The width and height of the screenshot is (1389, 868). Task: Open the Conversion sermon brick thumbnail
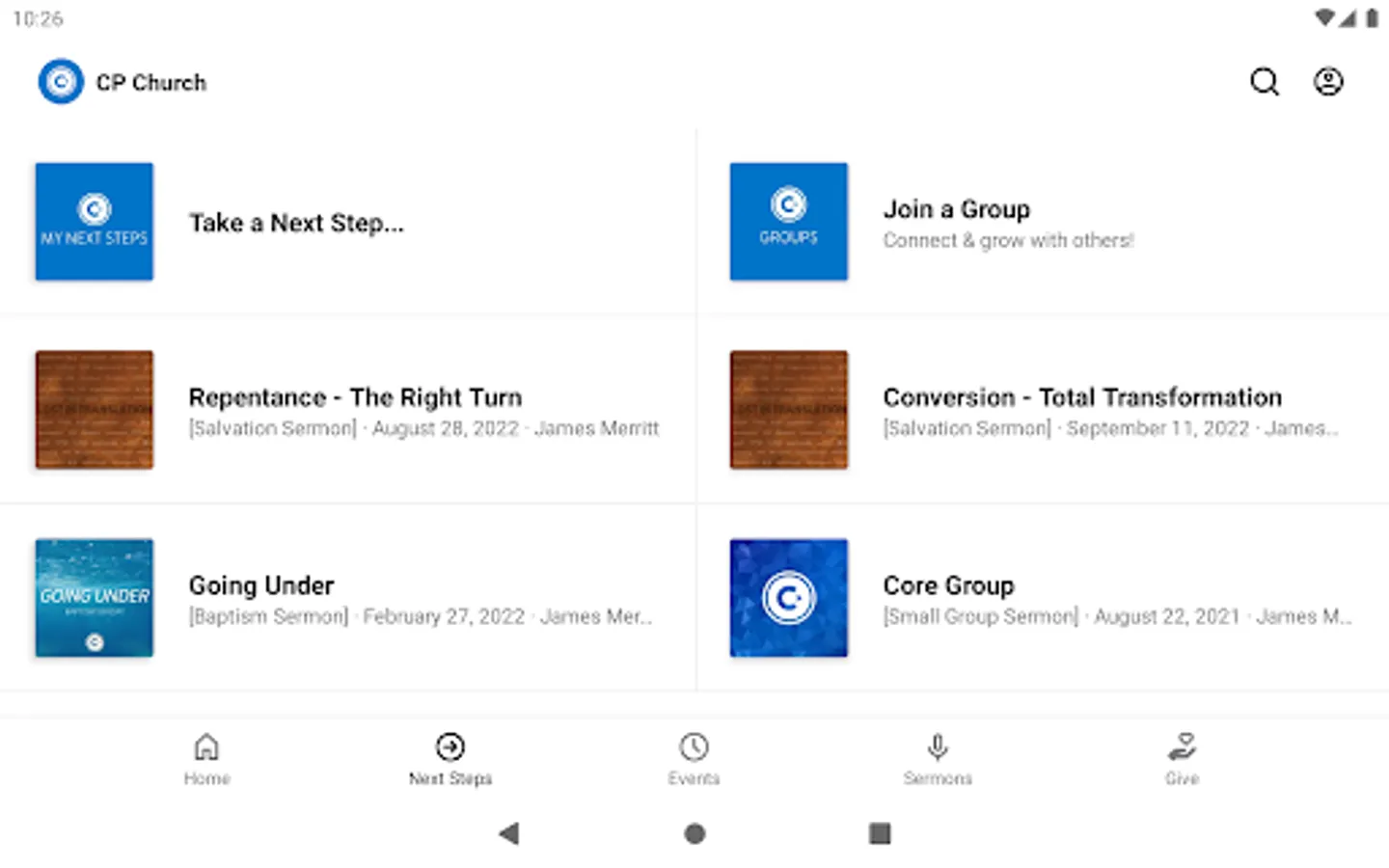tap(789, 410)
